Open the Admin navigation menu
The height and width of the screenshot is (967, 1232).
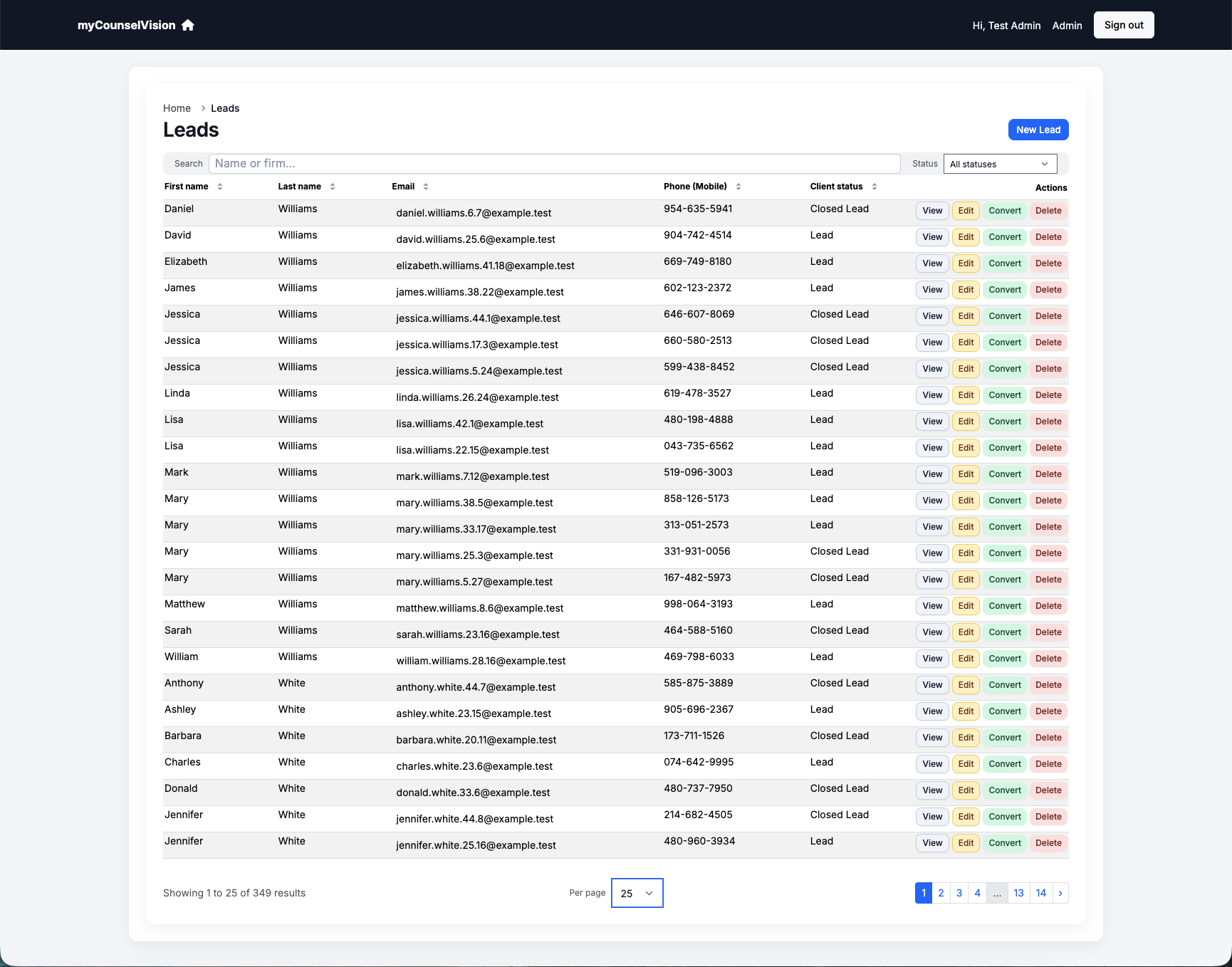[1067, 25]
